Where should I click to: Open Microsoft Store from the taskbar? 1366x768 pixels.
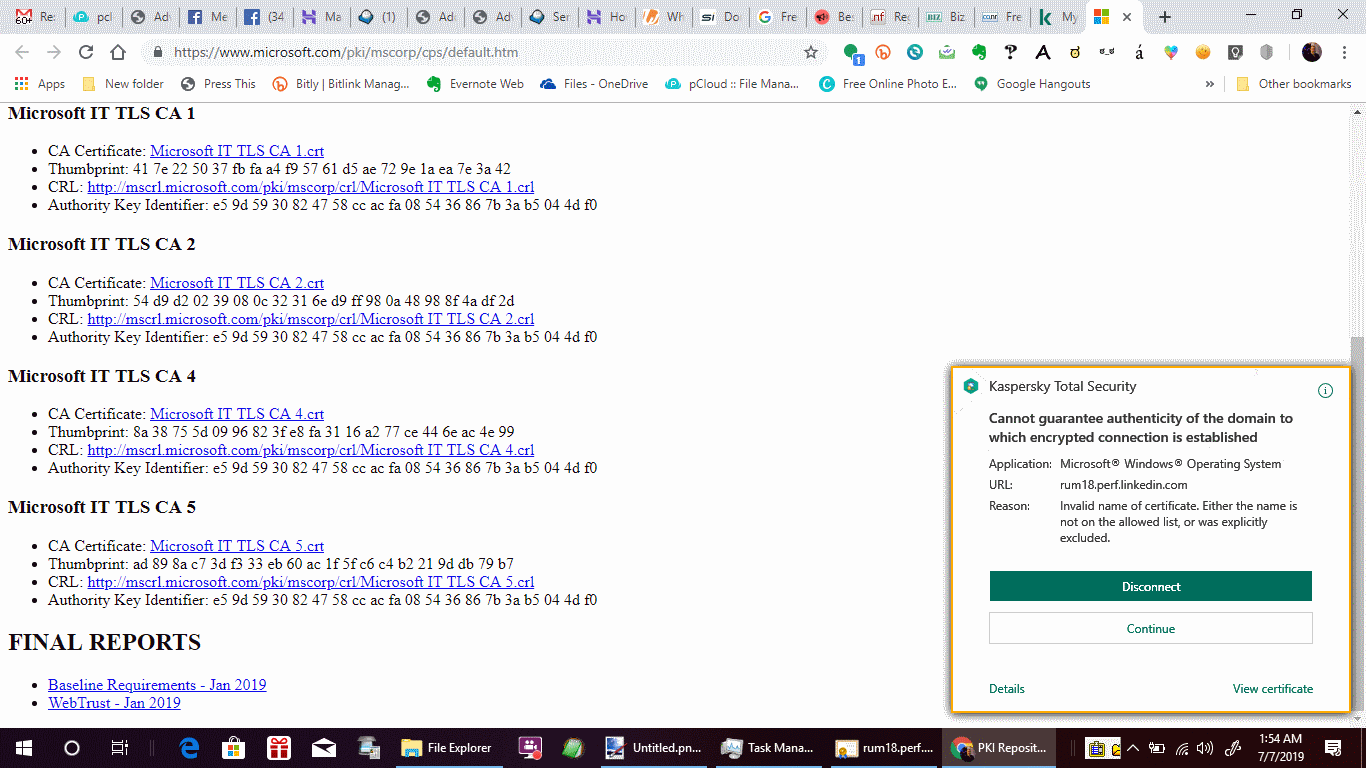coord(234,748)
